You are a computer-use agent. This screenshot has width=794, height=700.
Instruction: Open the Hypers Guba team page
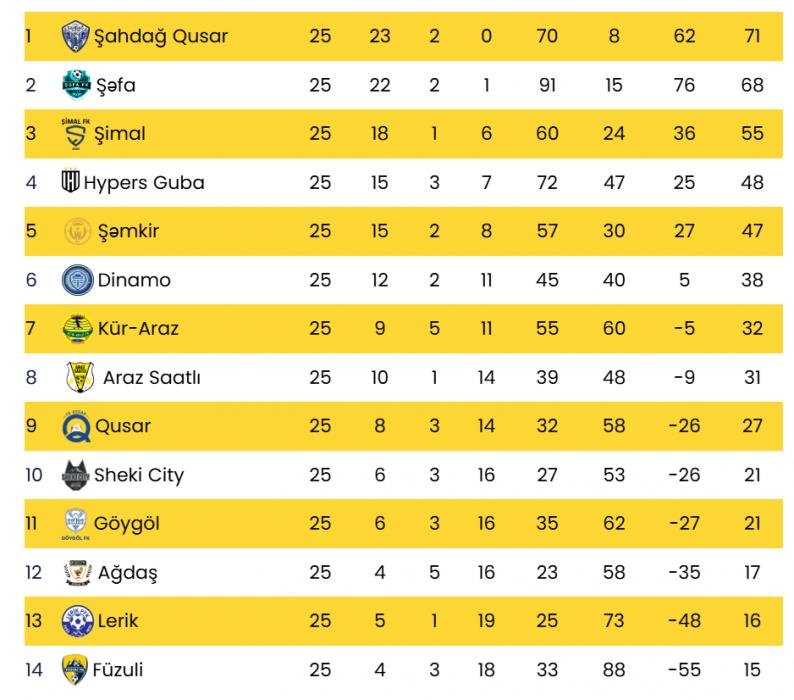tap(144, 182)
